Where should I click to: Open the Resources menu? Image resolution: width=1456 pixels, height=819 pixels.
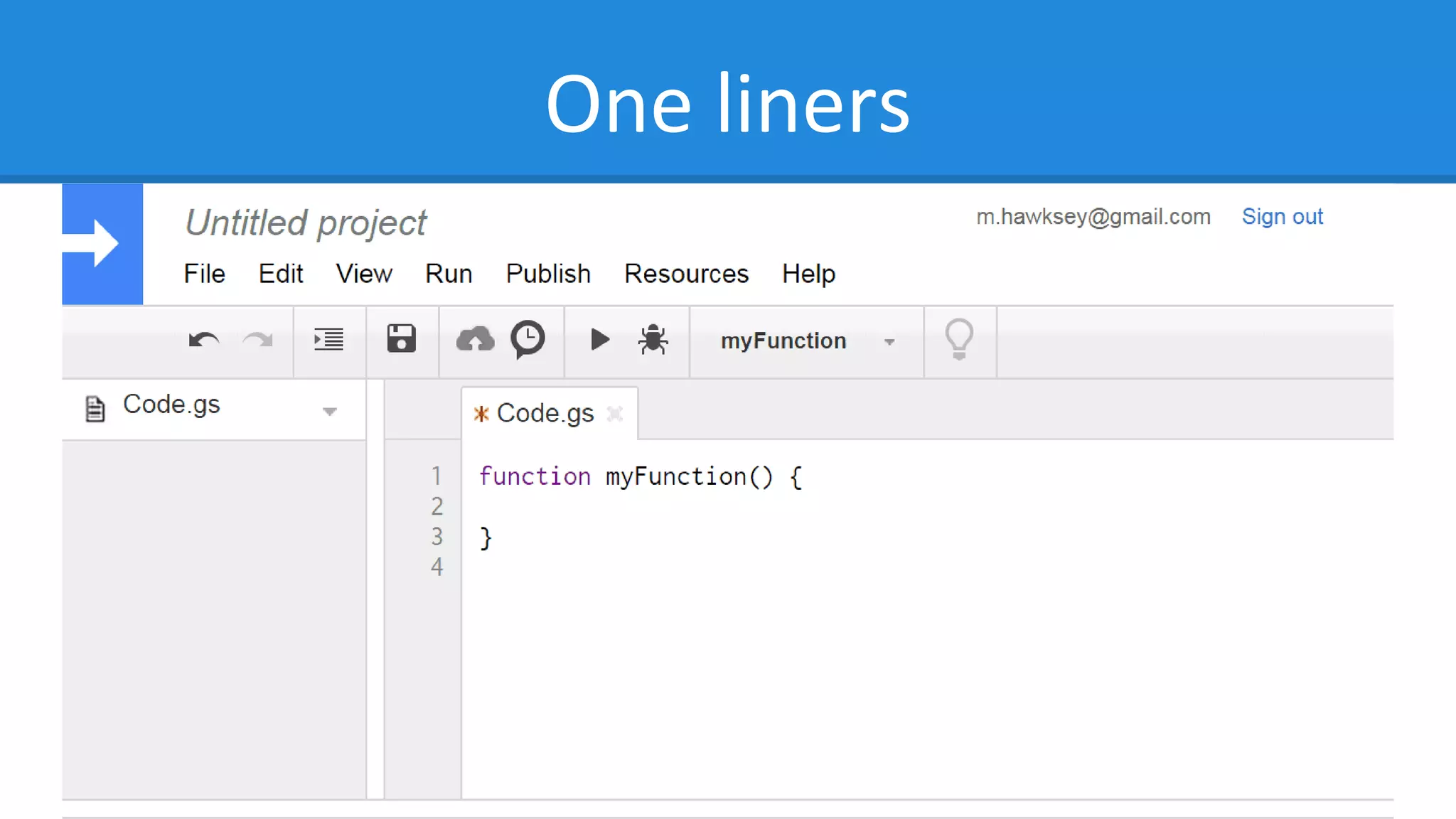pyautogui.click(x=686, y=274)
